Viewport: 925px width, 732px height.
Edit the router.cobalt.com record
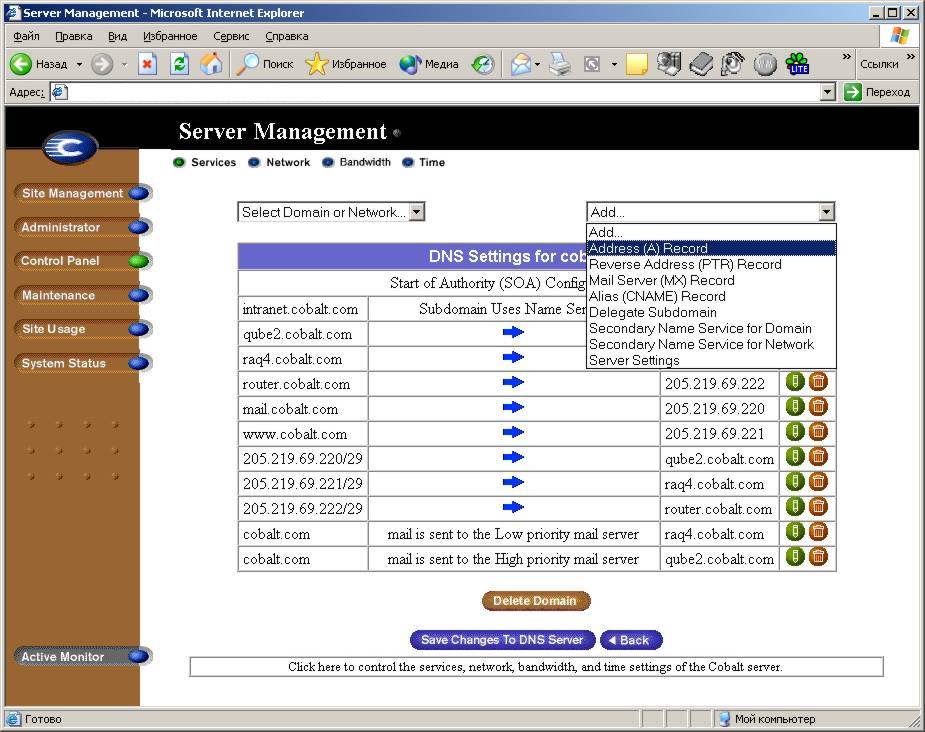point(795,382)
